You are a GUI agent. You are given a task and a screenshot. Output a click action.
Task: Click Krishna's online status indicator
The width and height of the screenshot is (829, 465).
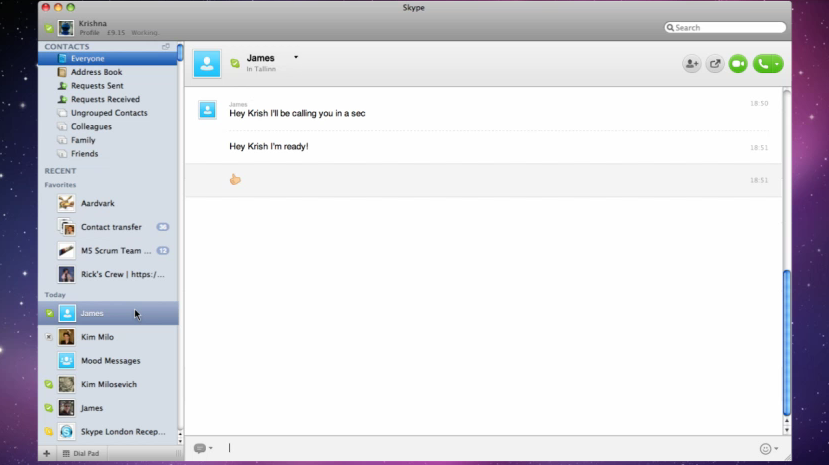coord(49,28)
